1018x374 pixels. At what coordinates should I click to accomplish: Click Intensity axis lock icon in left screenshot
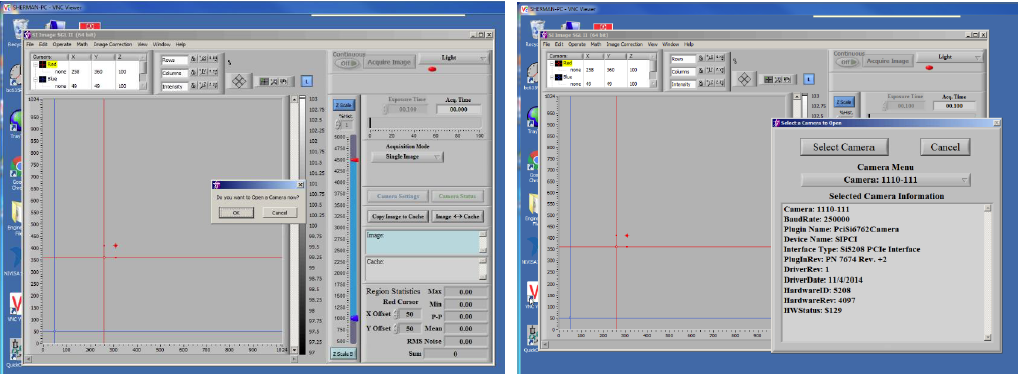pos(193,86)
